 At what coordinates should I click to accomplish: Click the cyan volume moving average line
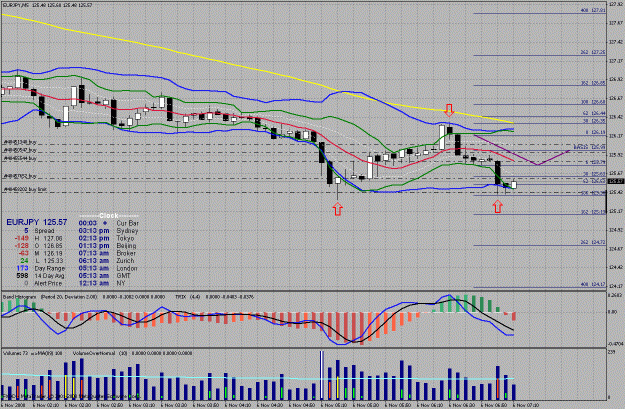click(x=255, y=378)
